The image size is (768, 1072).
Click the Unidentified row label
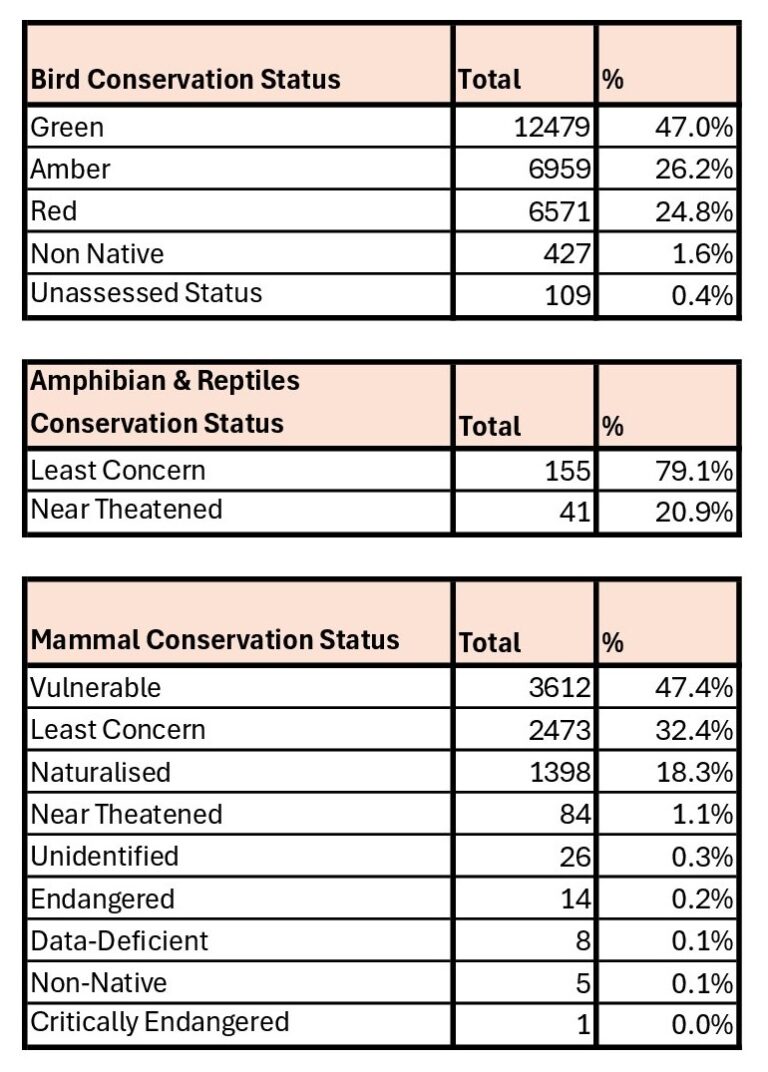point(105,856)
